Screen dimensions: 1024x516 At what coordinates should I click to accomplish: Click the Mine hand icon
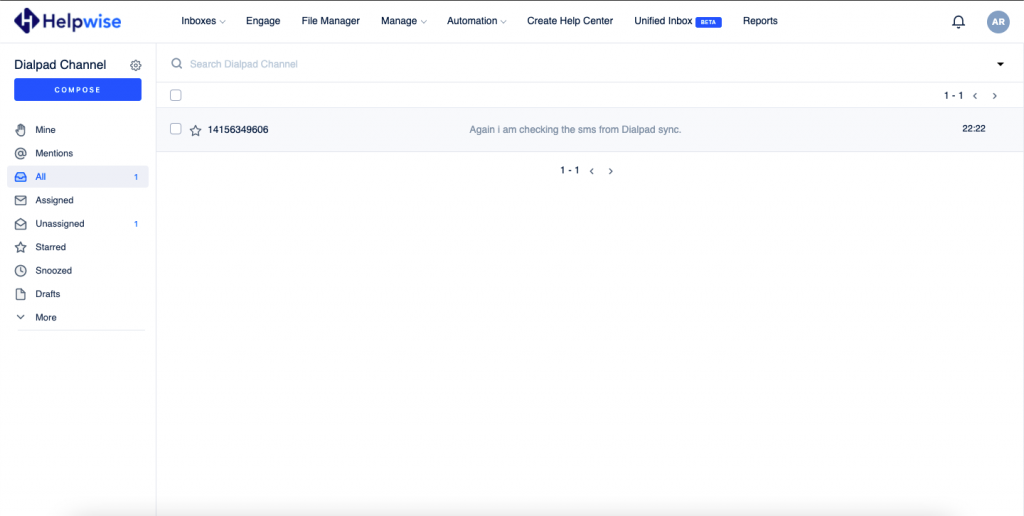coord(21,130)
